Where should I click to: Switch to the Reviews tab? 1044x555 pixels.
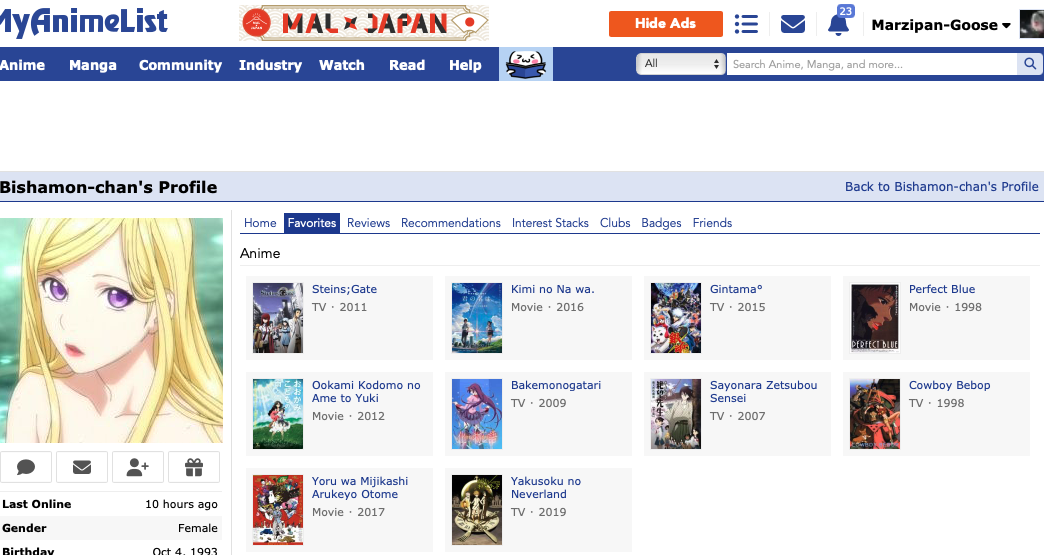[x=368, y=223]
